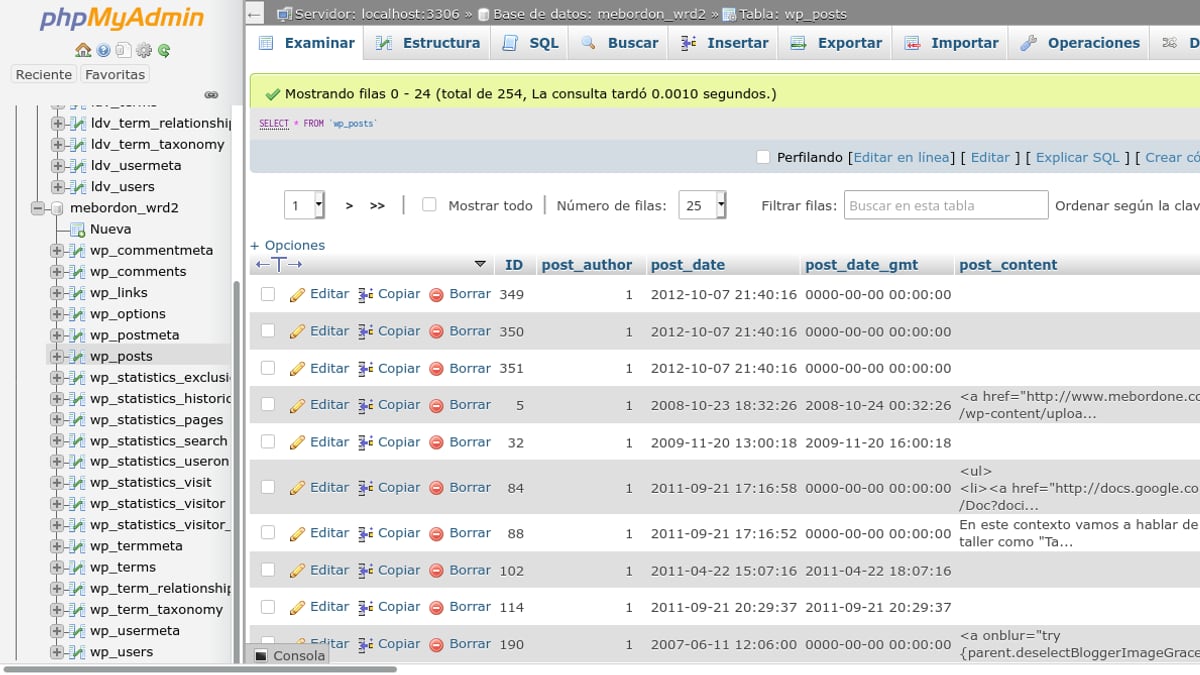This screenshot has height=675, width=1200.
Task: Click the Explicar SQL link
Action: tap(1078, 157)
